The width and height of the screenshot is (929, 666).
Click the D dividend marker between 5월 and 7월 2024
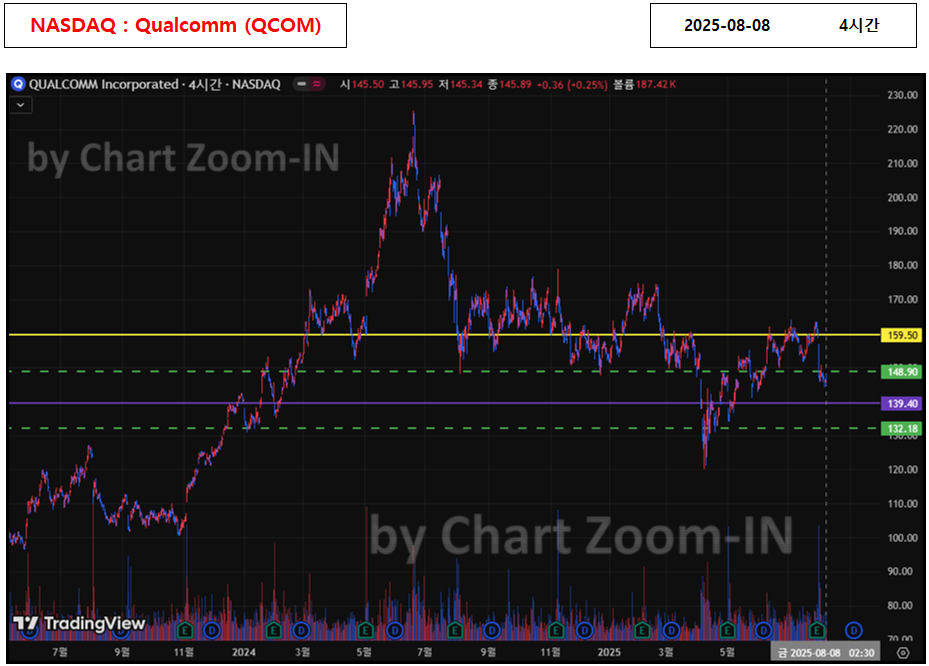pyautogui.click(x=395, y=630)
